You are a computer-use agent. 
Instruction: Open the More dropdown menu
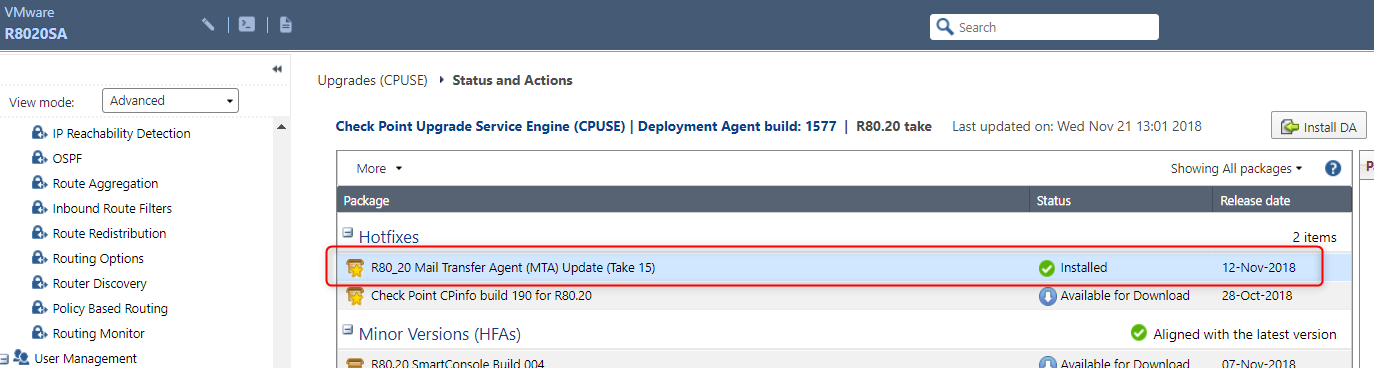pos(379,168)
